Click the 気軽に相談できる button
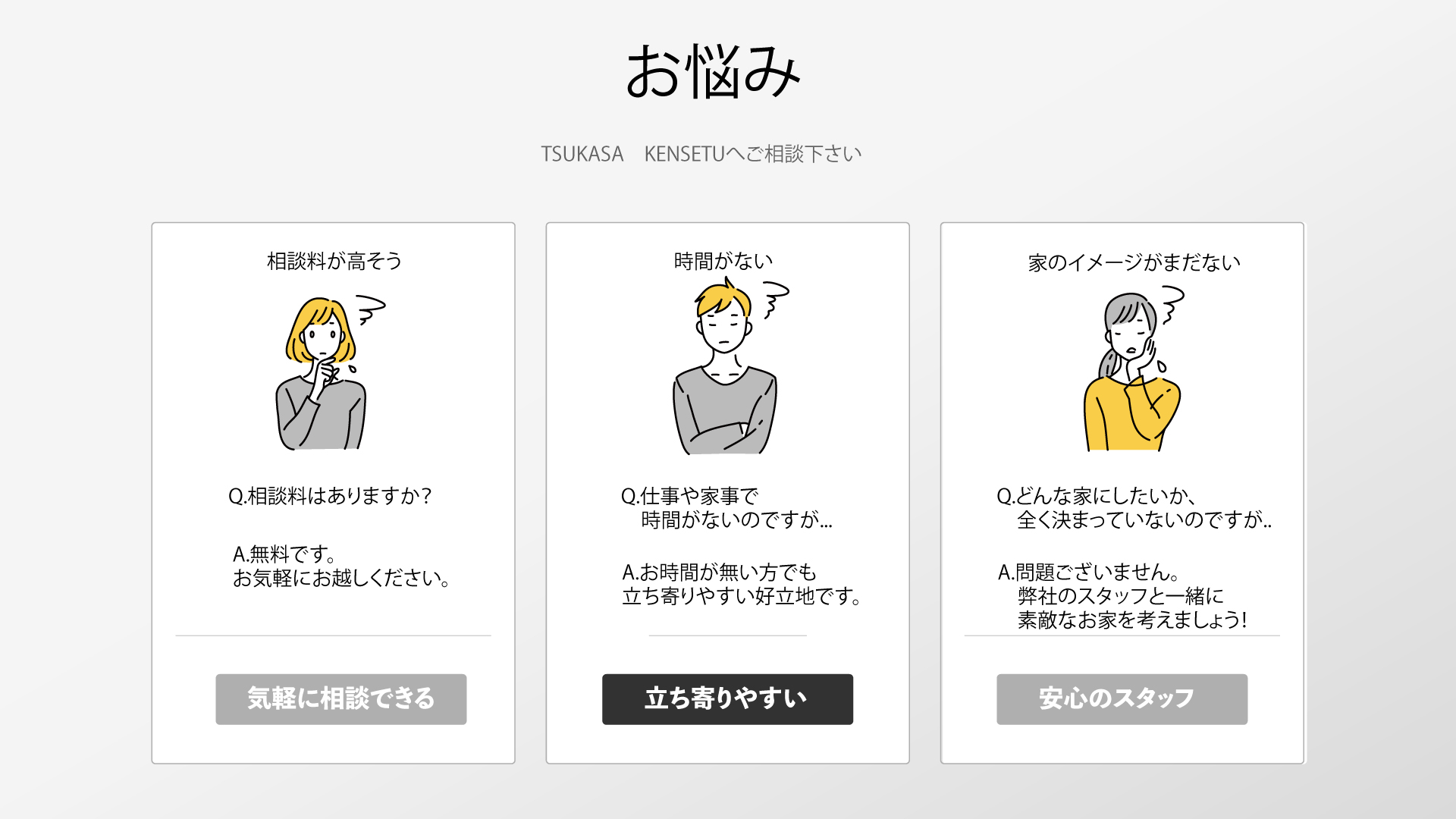This screenshot has height=819, width=1456. (341, 699)
